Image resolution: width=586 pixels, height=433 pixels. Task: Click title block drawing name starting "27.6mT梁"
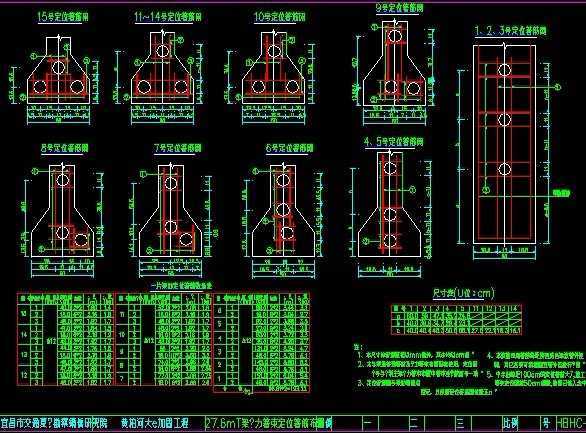point(269,423)
